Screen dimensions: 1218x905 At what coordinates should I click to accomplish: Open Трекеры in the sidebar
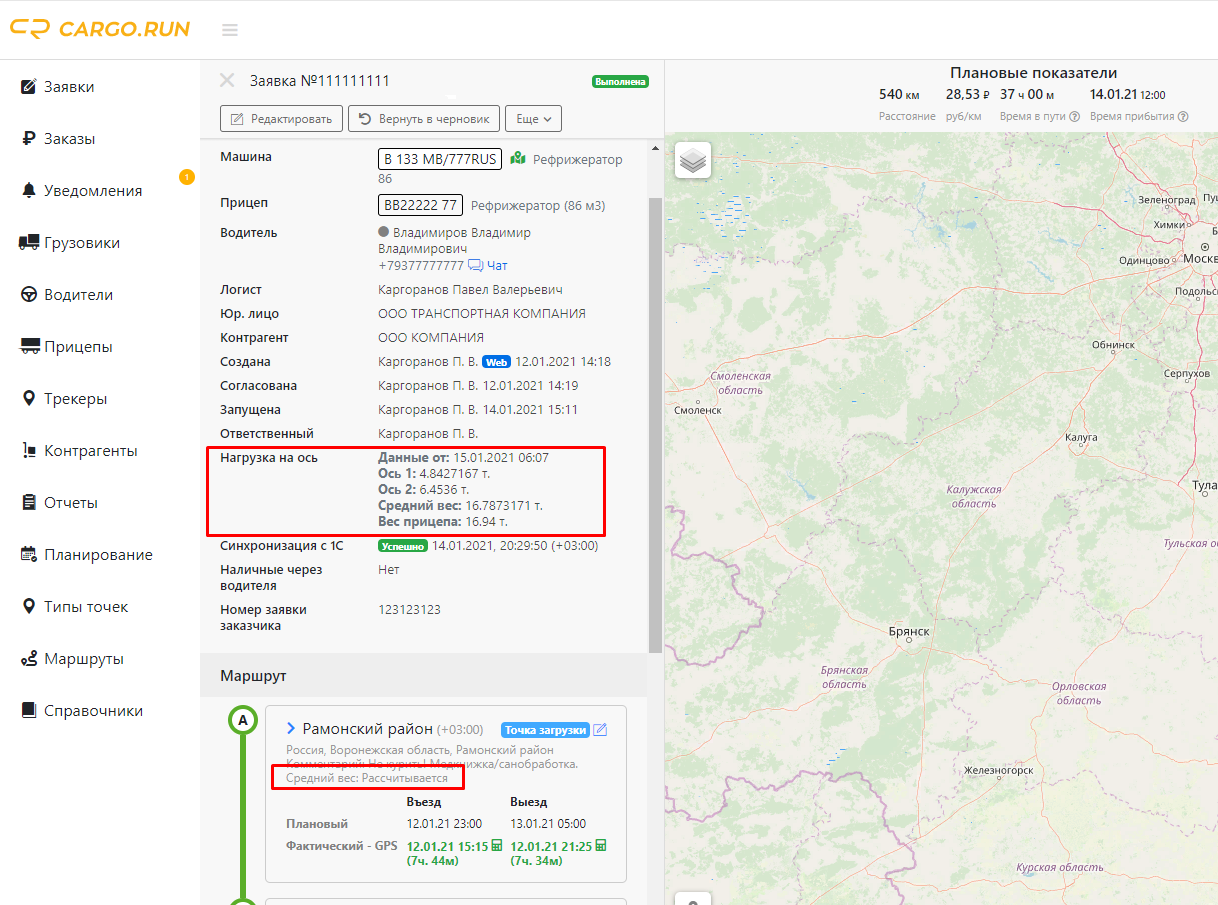point(75,399)
